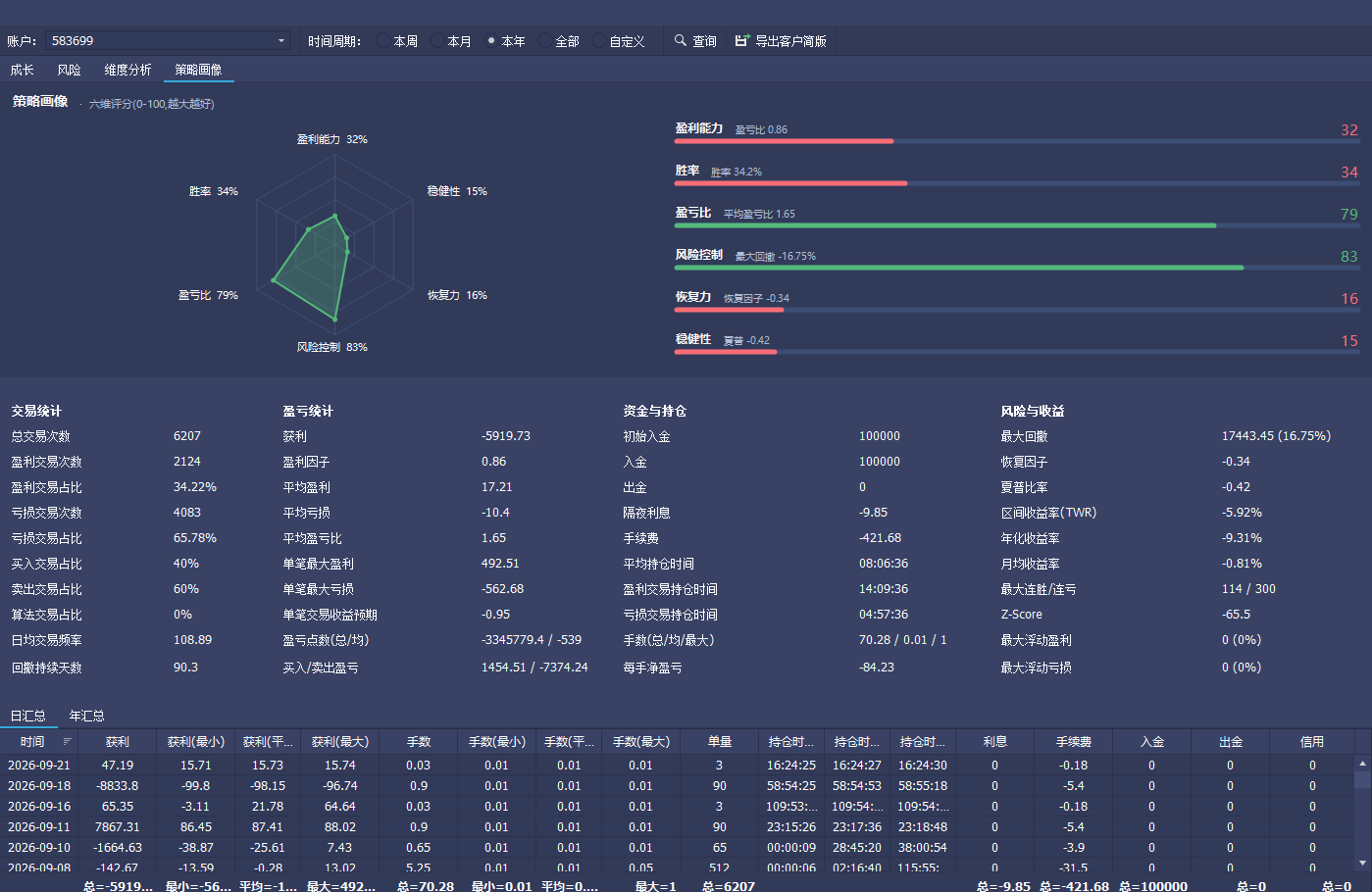Click the sort icon in the 时间 column header

tap(68, 742)
